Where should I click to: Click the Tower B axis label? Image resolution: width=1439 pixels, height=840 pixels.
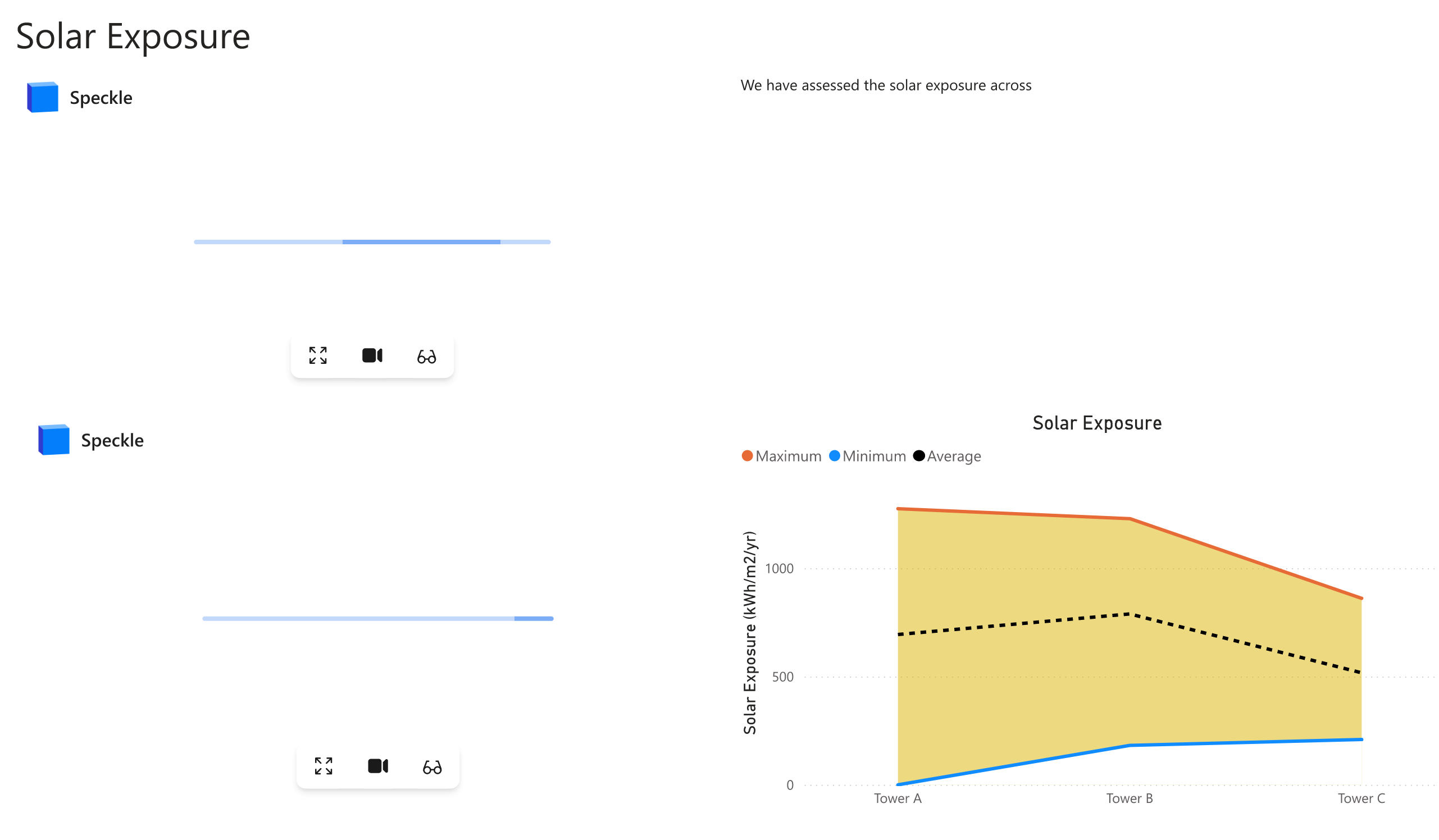click(1130, 799)
